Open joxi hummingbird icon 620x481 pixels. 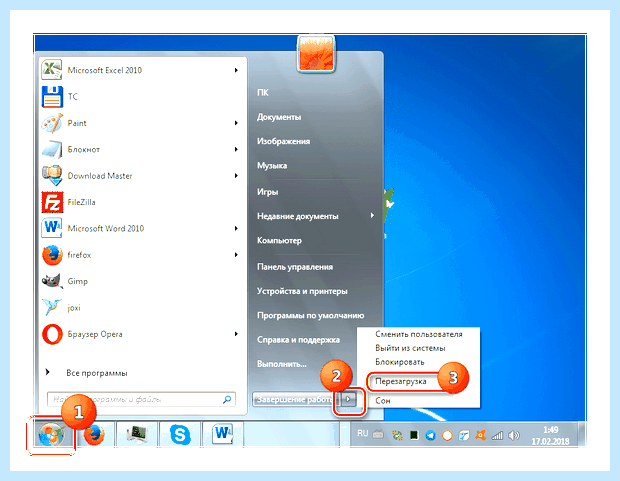coord(52,307)
